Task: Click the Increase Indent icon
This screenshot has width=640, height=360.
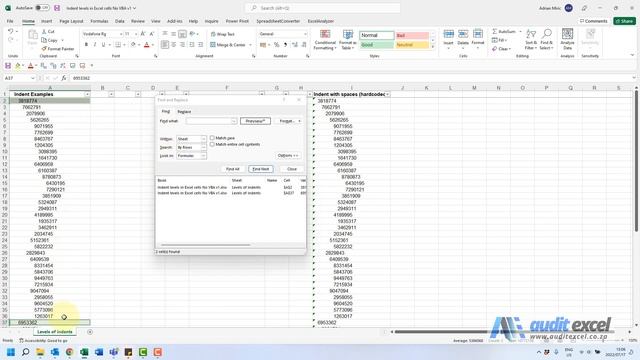Action: (200, 44)
